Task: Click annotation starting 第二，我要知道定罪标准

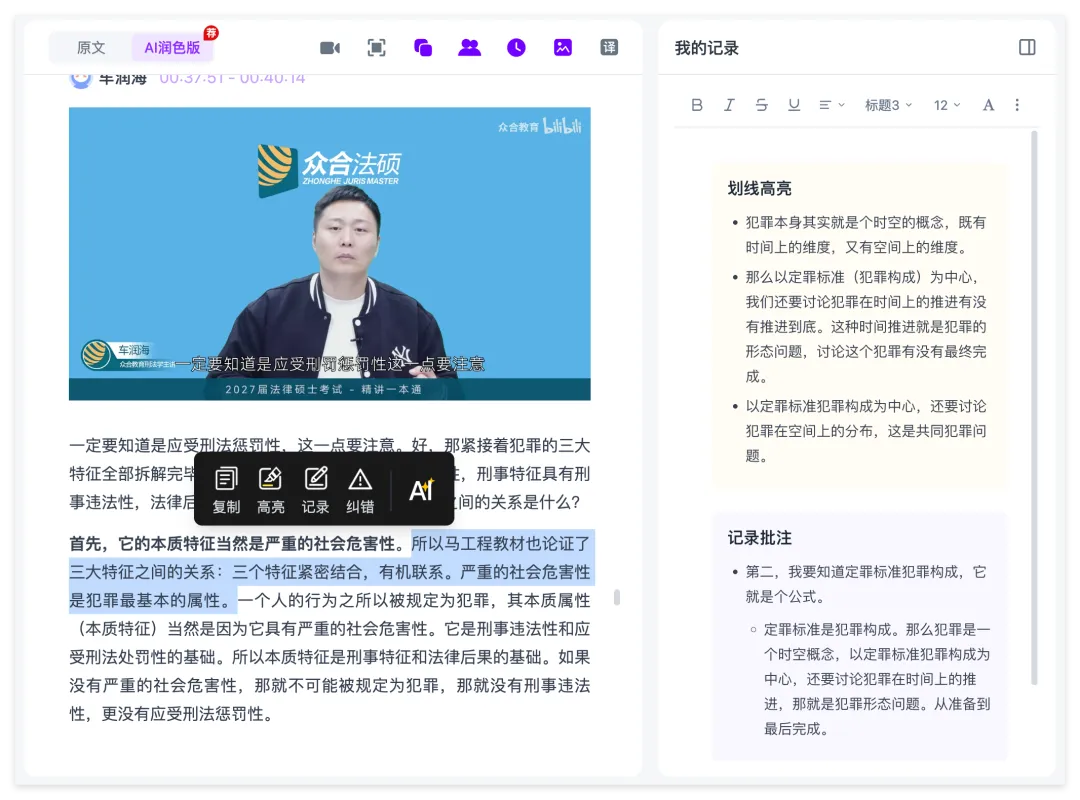Action: (865, 584)
